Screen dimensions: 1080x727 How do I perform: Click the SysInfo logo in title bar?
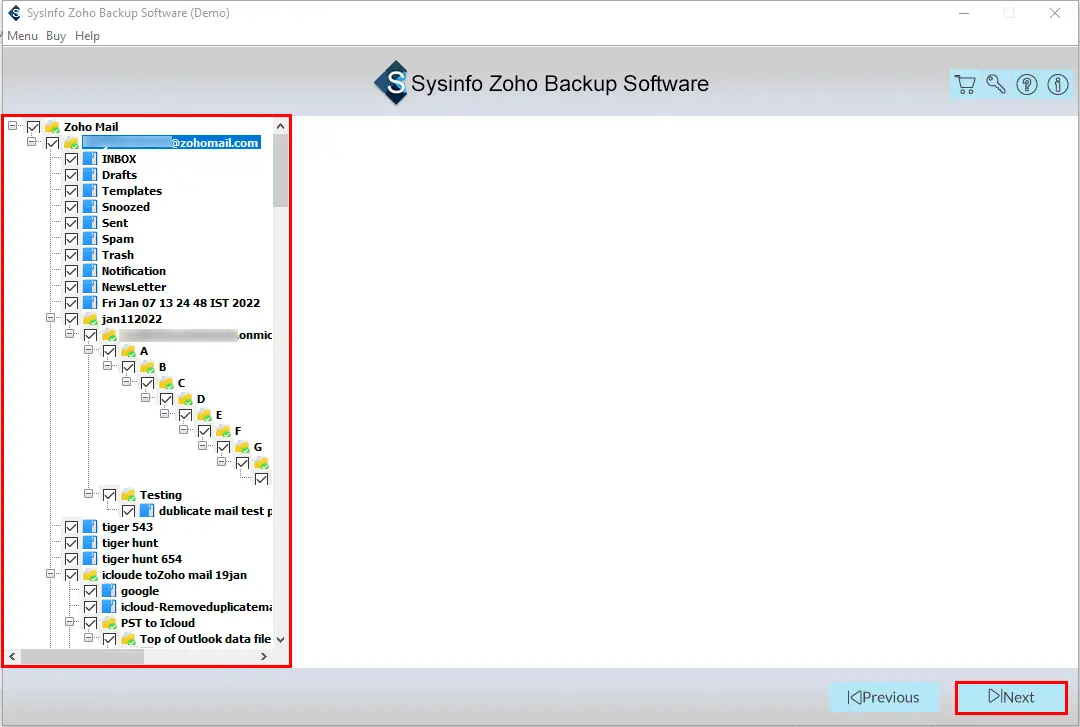[14, 12]
